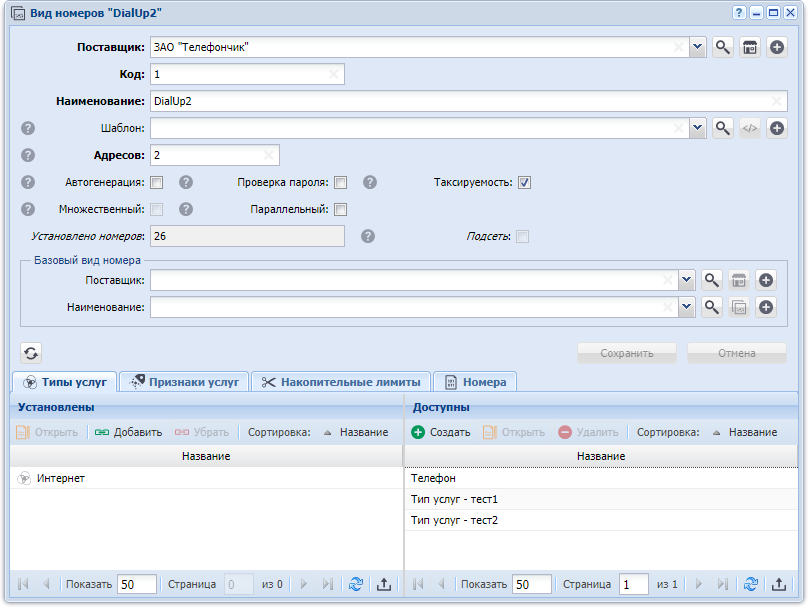Click the refresh form icon above the tabs
Viewport: 808px width, 607px height.
(x=31, y=353)
